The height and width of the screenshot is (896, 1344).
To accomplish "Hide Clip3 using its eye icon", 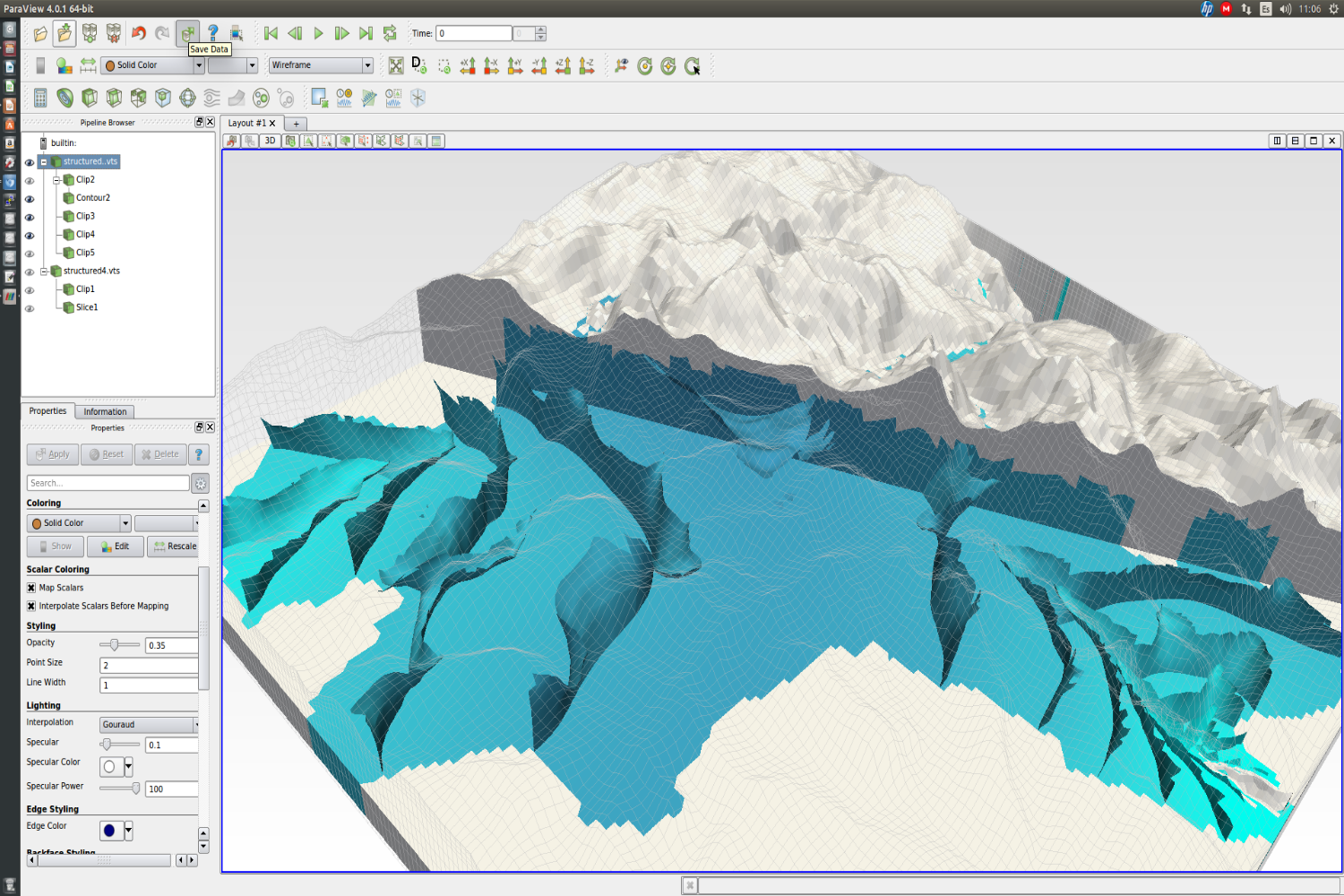I will click(x=30, y=218).
